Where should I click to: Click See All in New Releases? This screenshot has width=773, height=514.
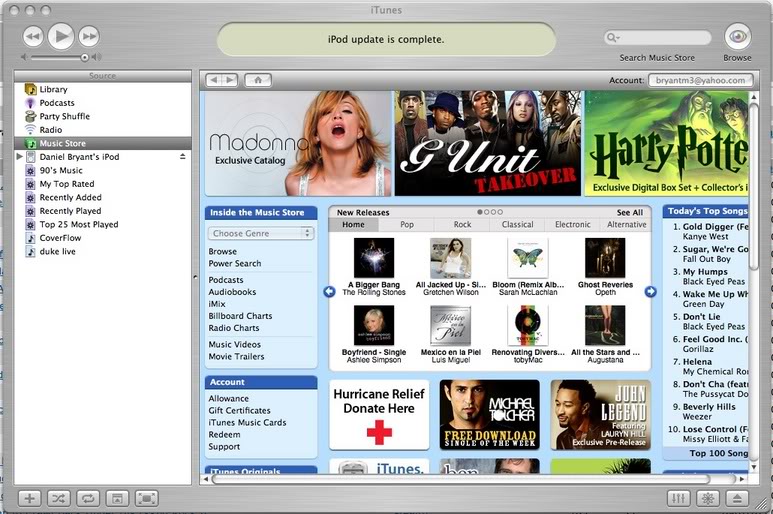[x=630, y=212]
